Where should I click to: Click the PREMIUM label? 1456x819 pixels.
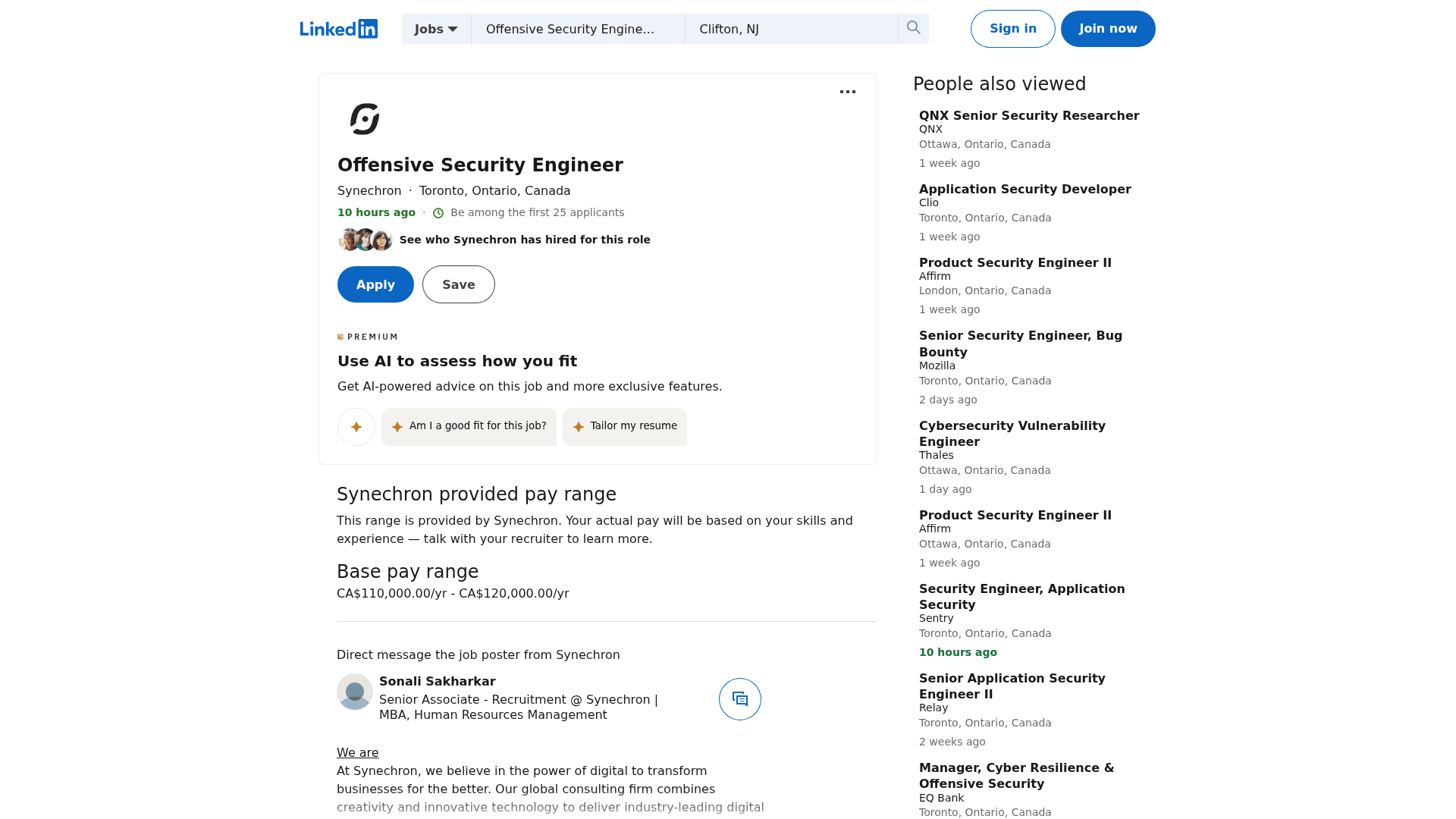pyautogui.click(x=368, y=337)
